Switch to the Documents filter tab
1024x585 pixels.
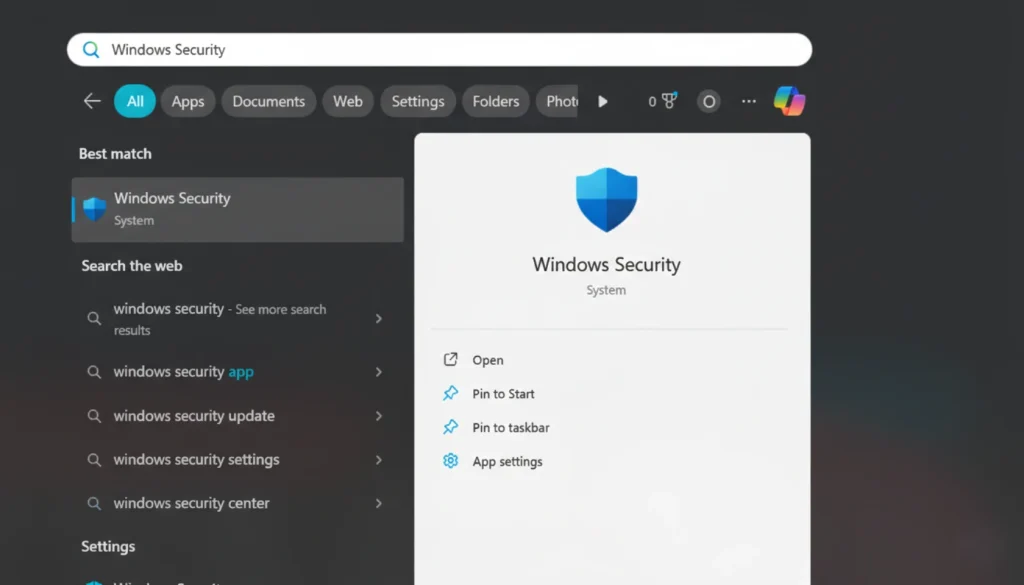(268, 101)
